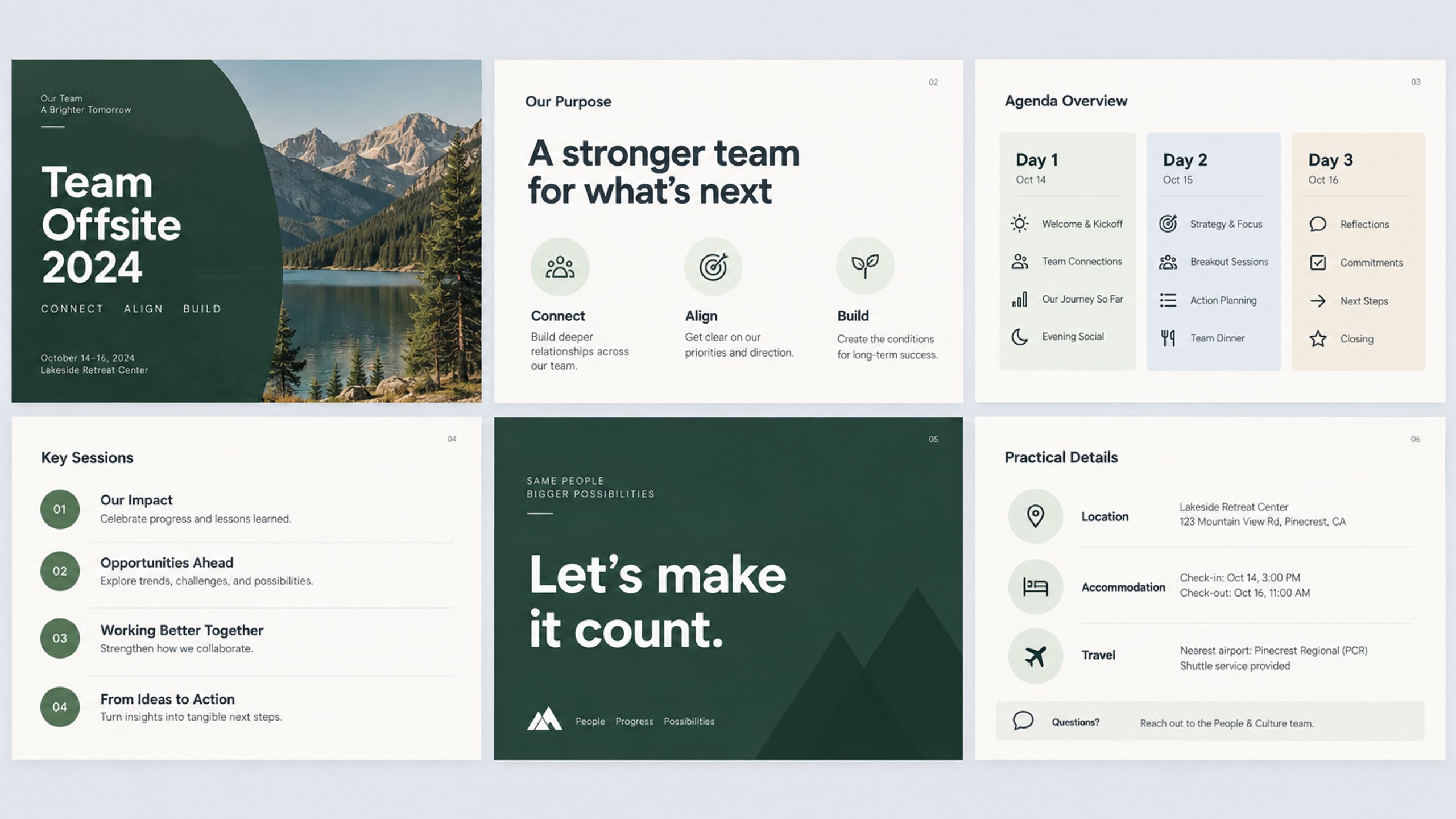Click the fork and knife Team Dinner icon
Image resolution: width=1456 pixels, height=819 pixels.
[1168, 338]
